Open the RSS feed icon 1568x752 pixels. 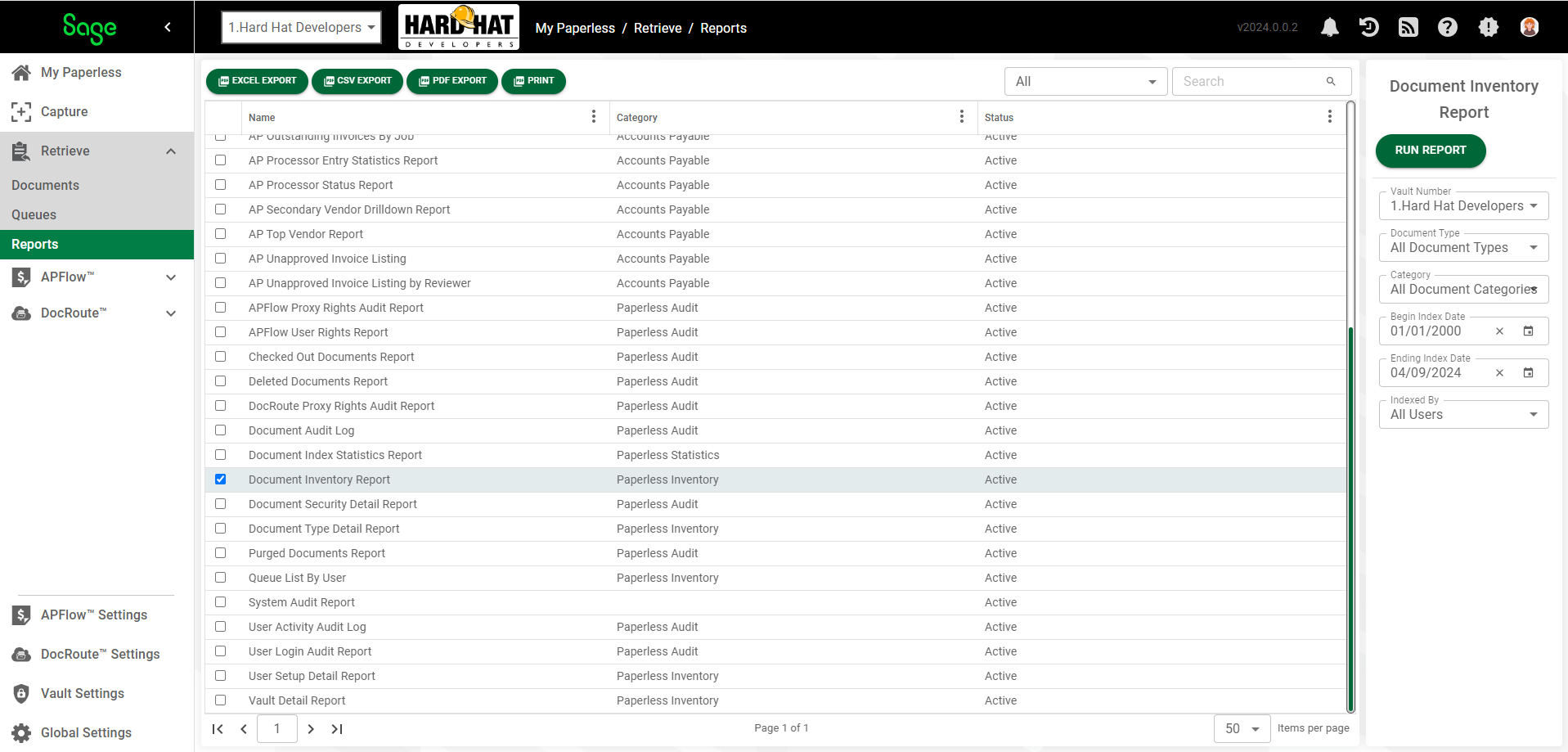1409,27
